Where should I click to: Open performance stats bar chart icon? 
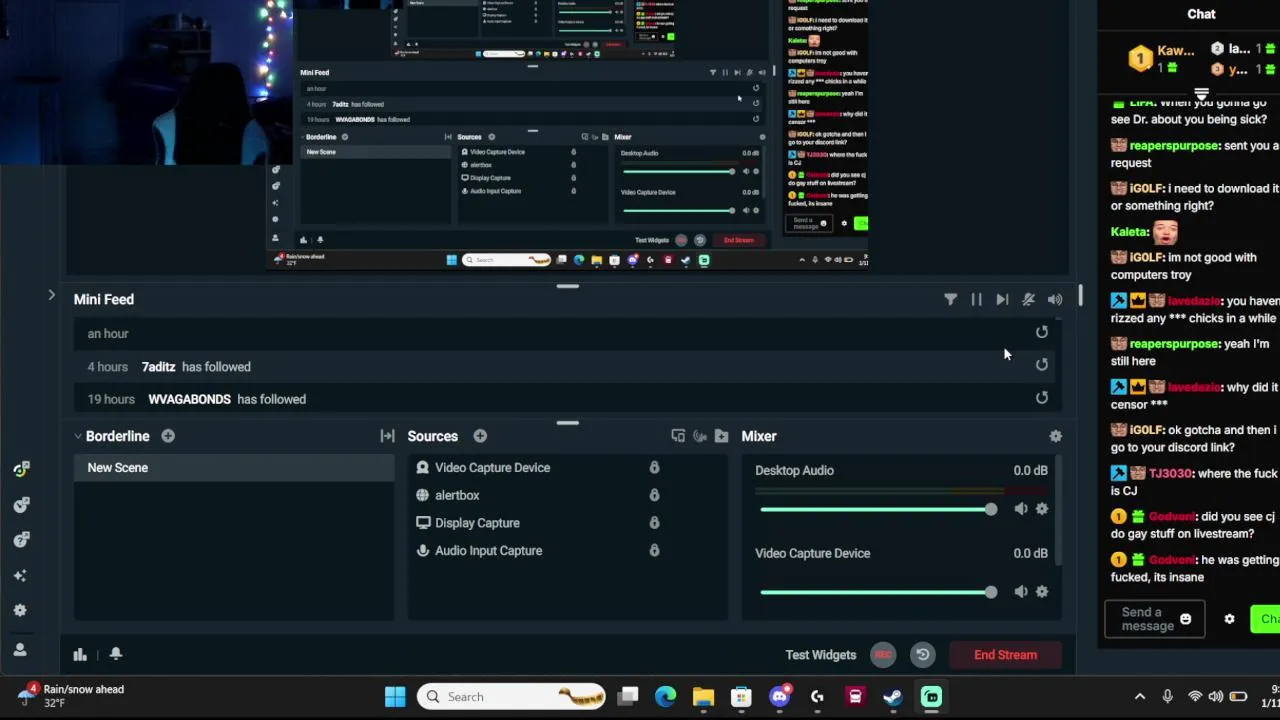(80, 654)
